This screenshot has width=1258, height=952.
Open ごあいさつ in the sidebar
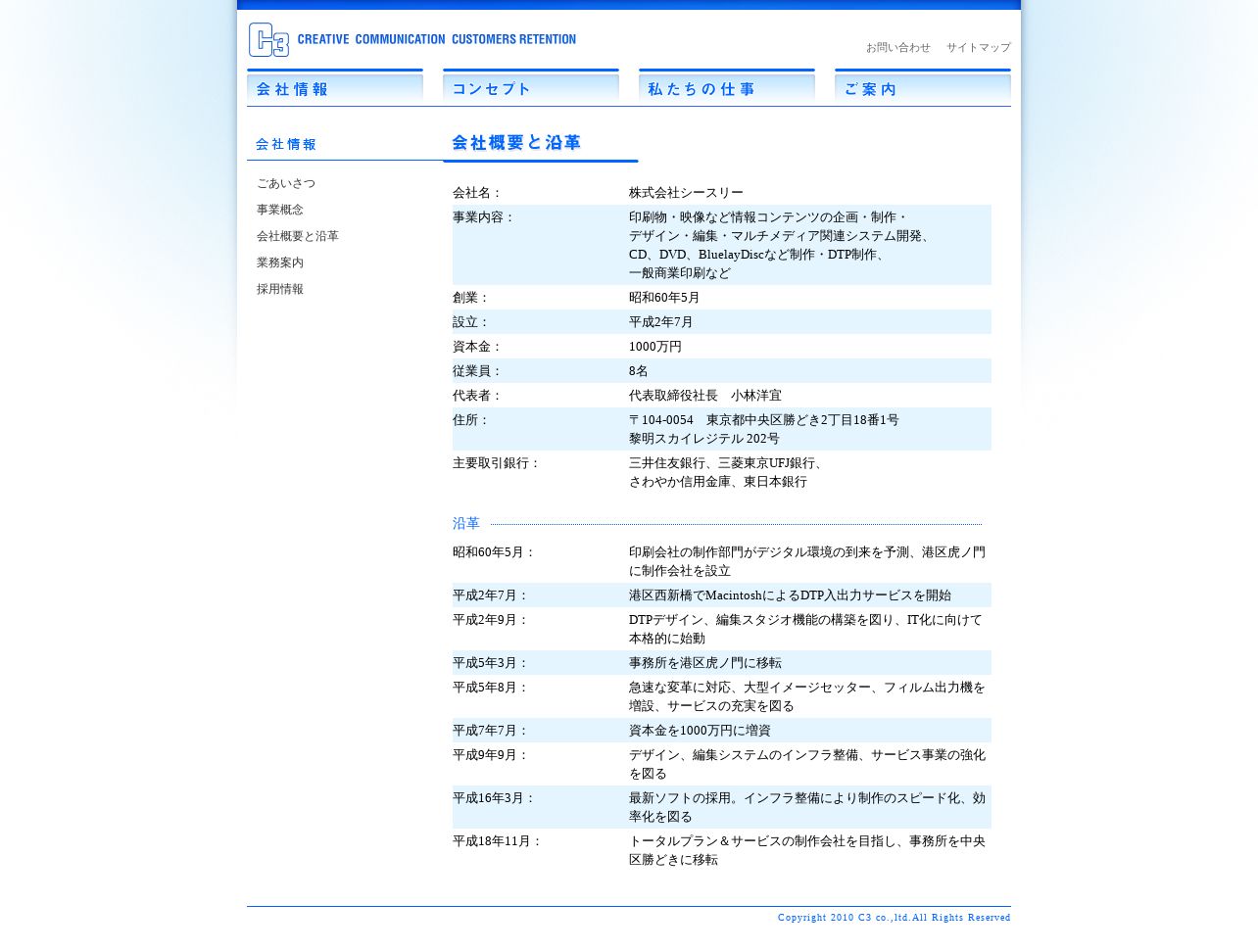click(286, 183)
